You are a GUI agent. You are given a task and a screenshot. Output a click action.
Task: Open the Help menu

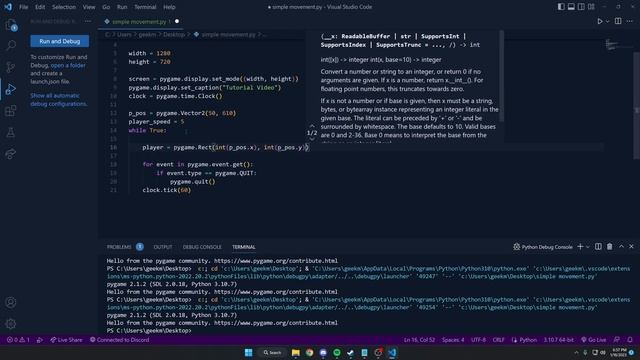click(169, 7)
